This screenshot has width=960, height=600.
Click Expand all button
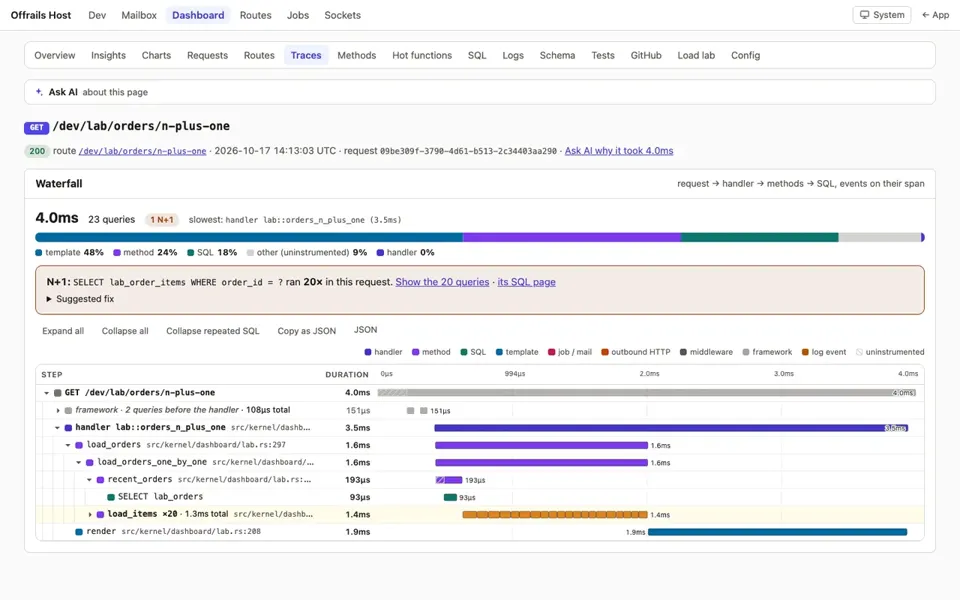(x=63, y=331)
